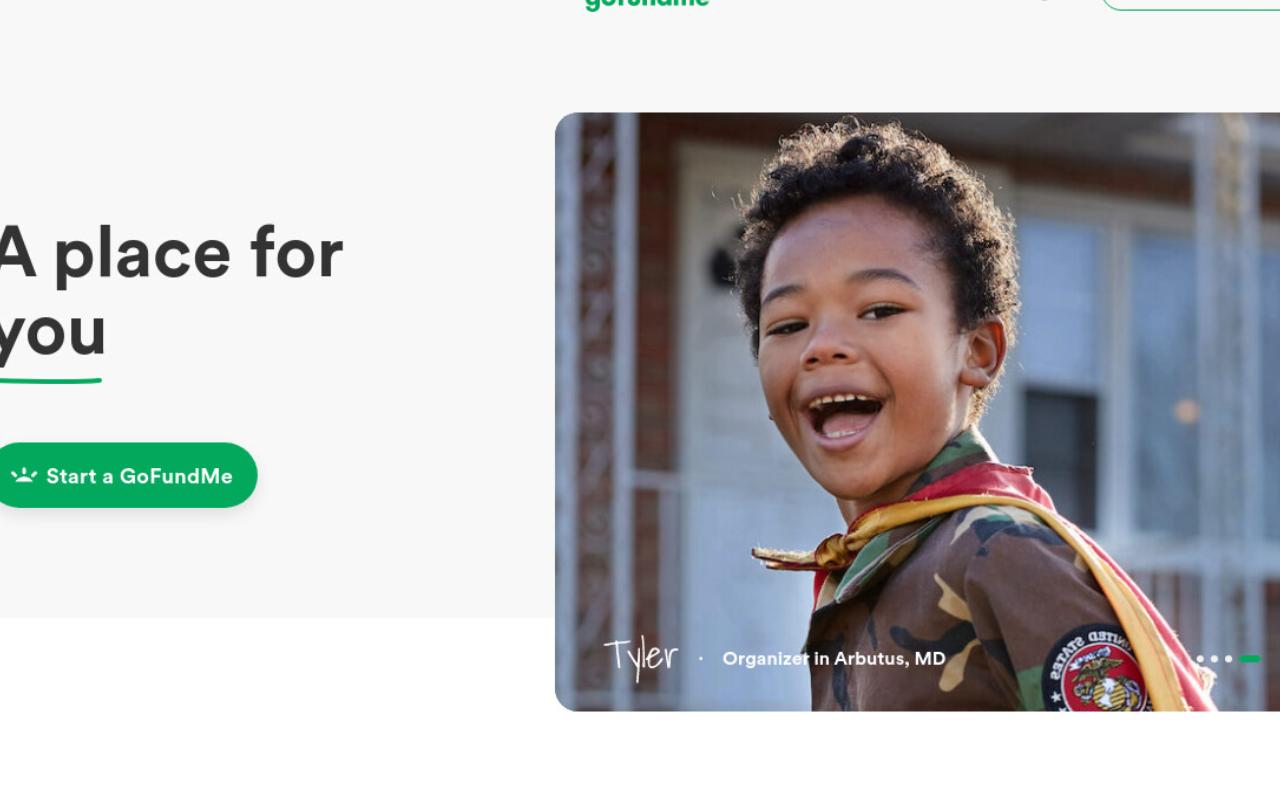The height and width of the screenshot is (800, 1280).
Task: Click the Marine Corps patch on the jacket
Action: (1097, 672)
